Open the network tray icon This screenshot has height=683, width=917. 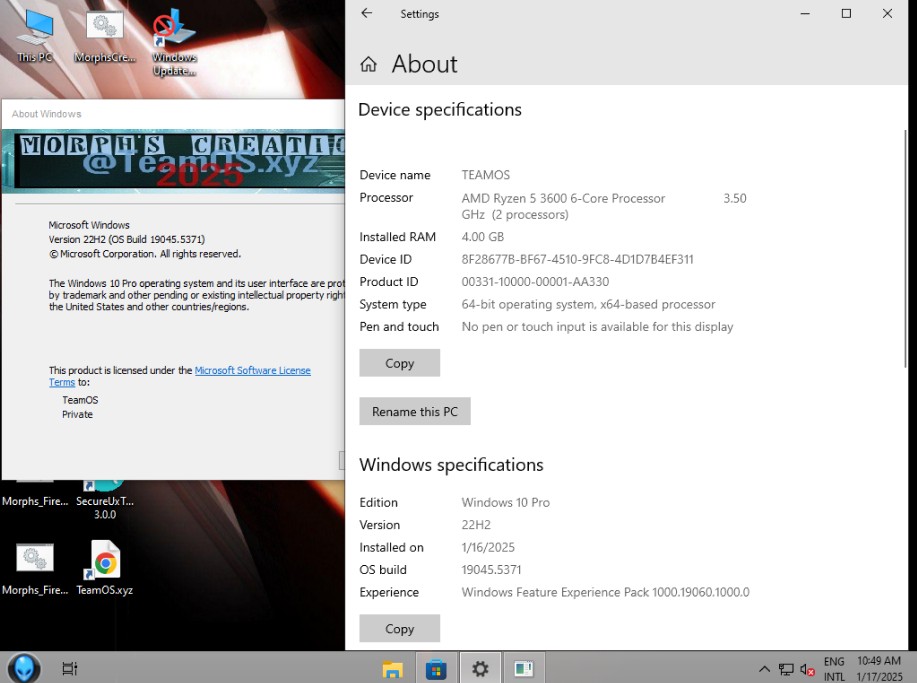[x=786, y=669]
